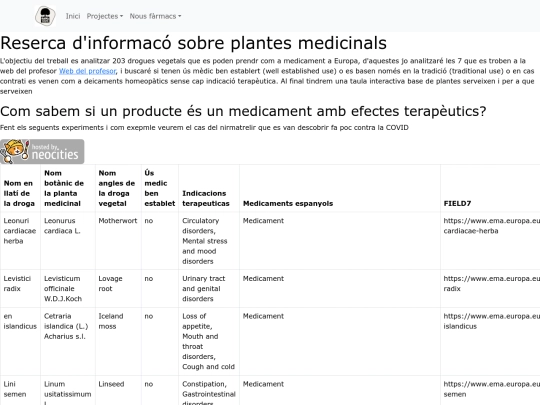Click the URL ending in cardiacae-herba
540x405 pixels.
[x=490, y=241]
